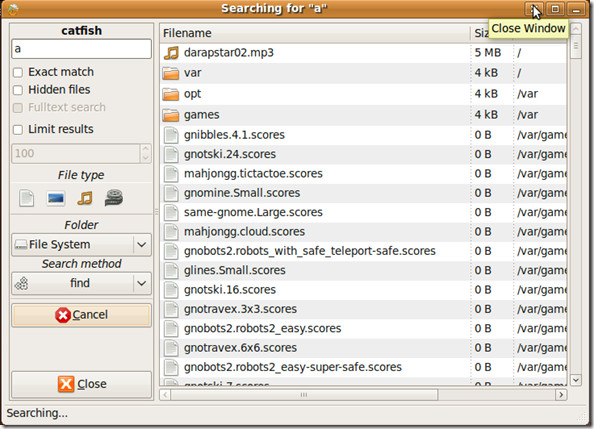Click file icon beside gnobots2.robots2_easy.scores
594x429 pixels.
coord(171,329)
